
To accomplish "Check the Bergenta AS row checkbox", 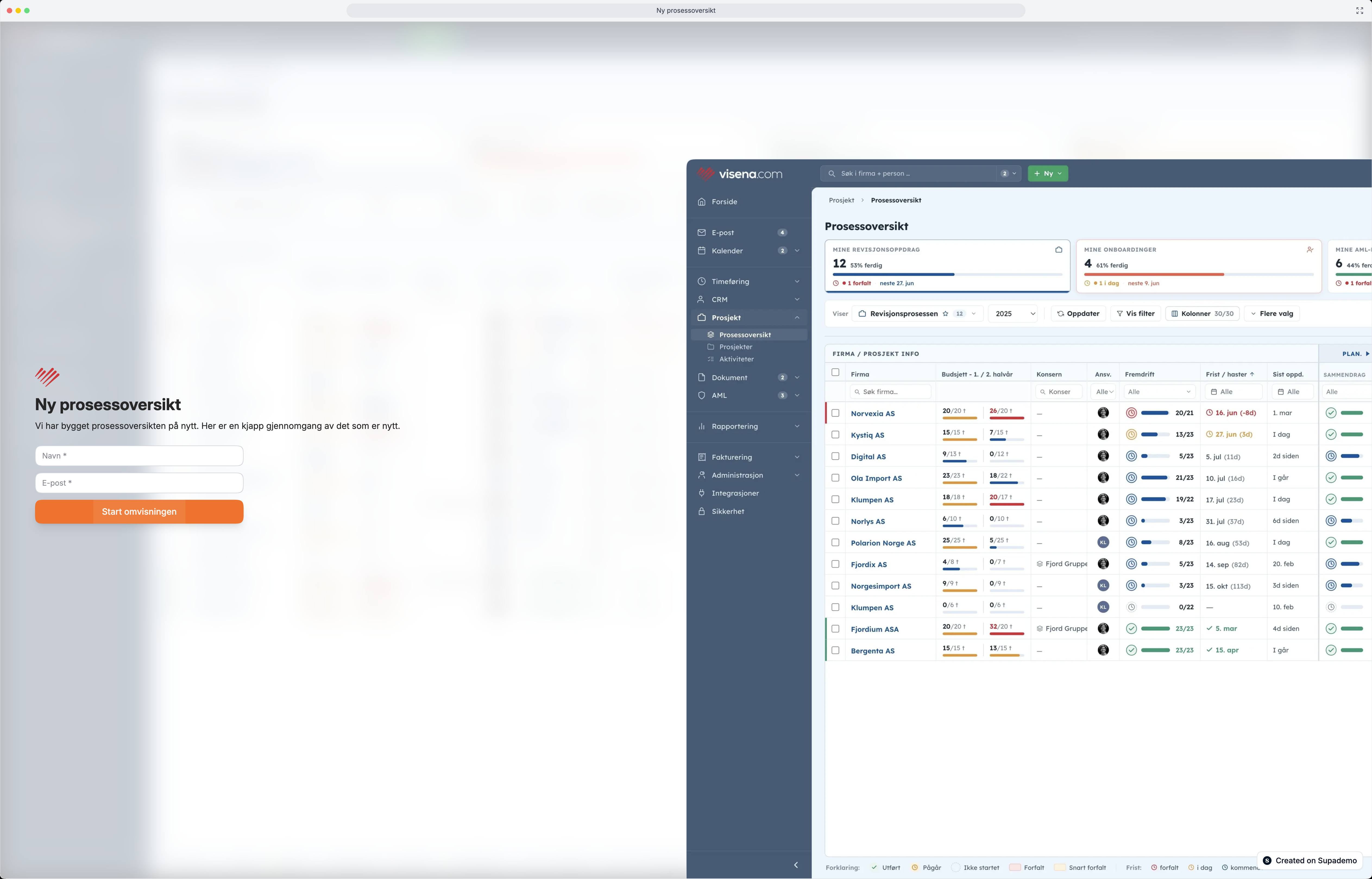I will pyautogui.click(x=835, y=650).
